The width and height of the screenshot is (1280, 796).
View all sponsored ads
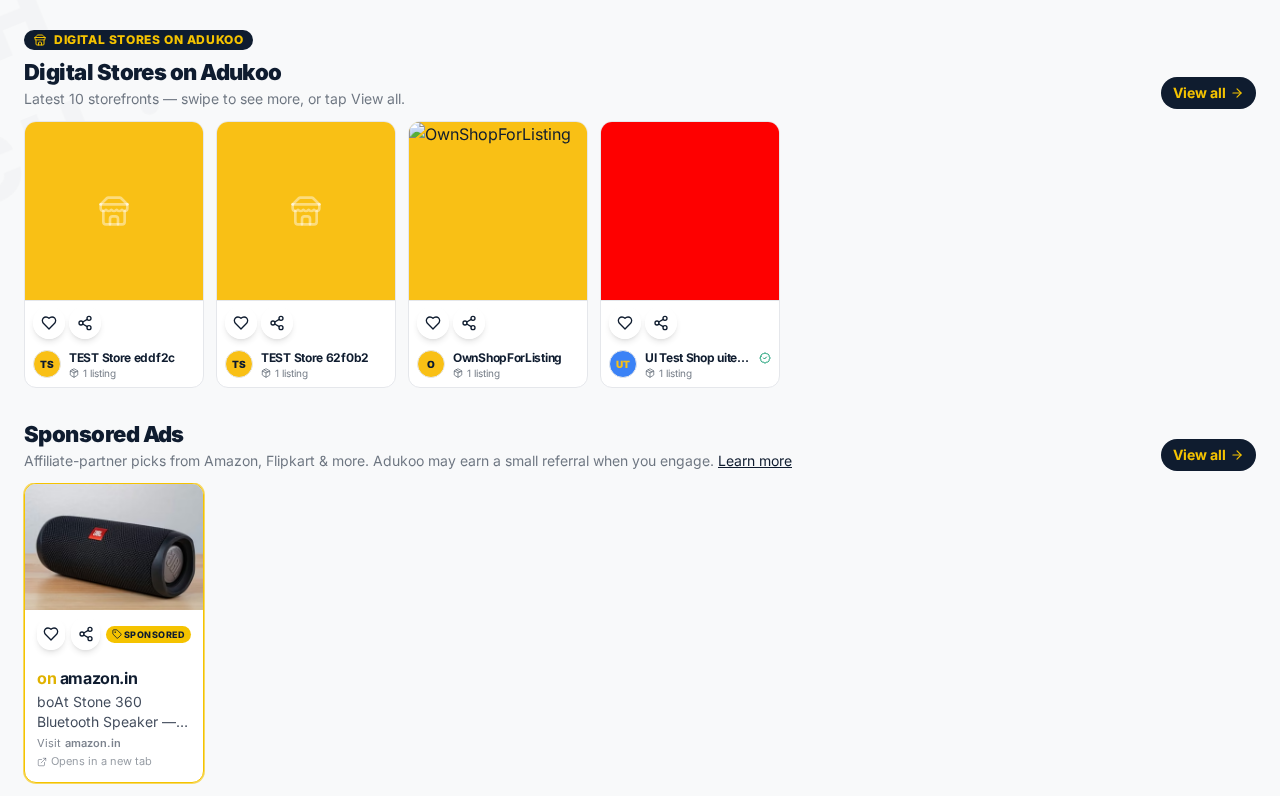tap(1208, 455)
